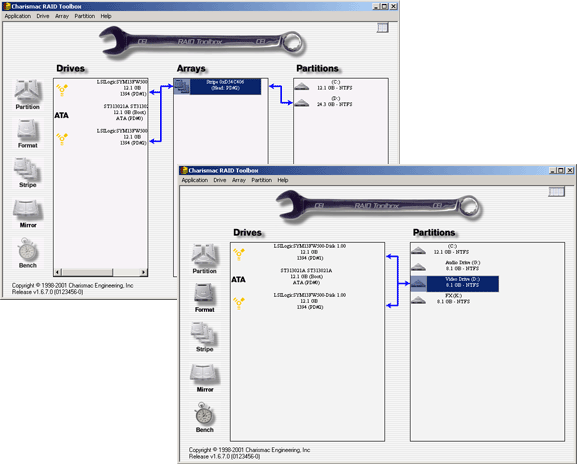Select FireWire icon of PD#1 drive, back window
The image size is (577, 464).
(x=62, y=90)
